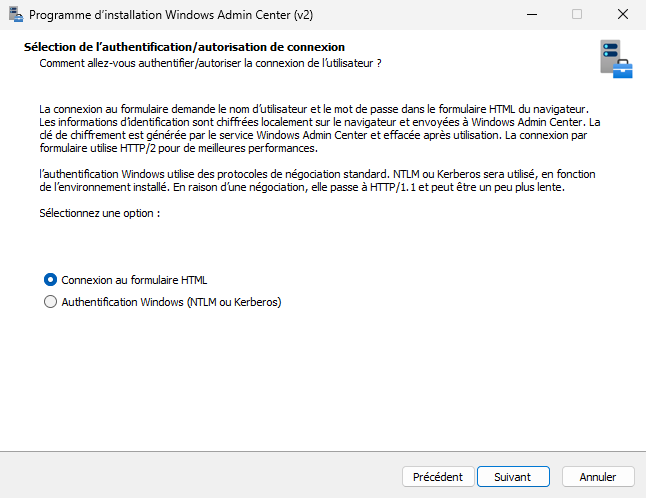Click the heading Sélection de l'authentification/autorisation de connexion

(184, 47)
